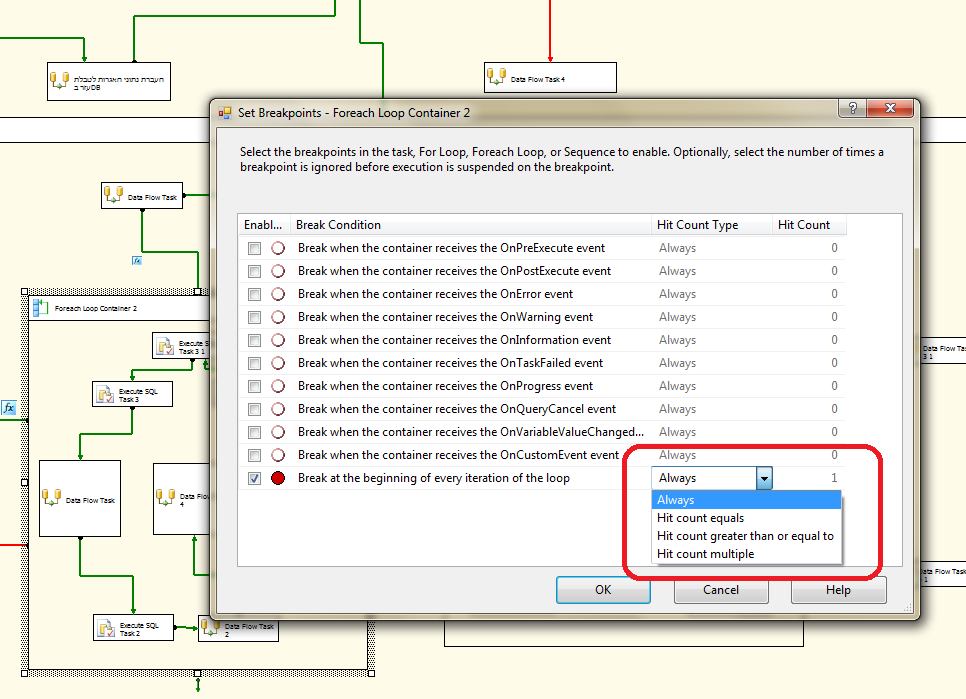
Task: Select the highlighted Always option
Action: tap(676, 499)
